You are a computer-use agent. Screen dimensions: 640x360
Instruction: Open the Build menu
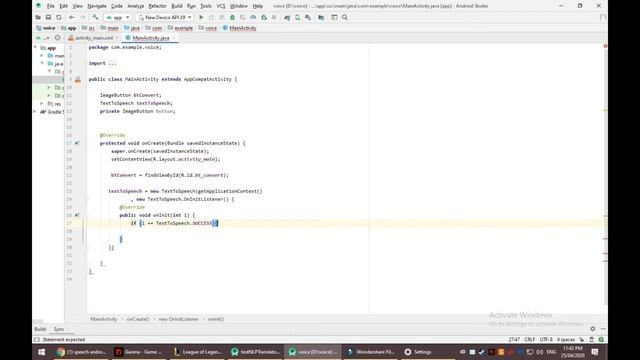coord(177,6)
